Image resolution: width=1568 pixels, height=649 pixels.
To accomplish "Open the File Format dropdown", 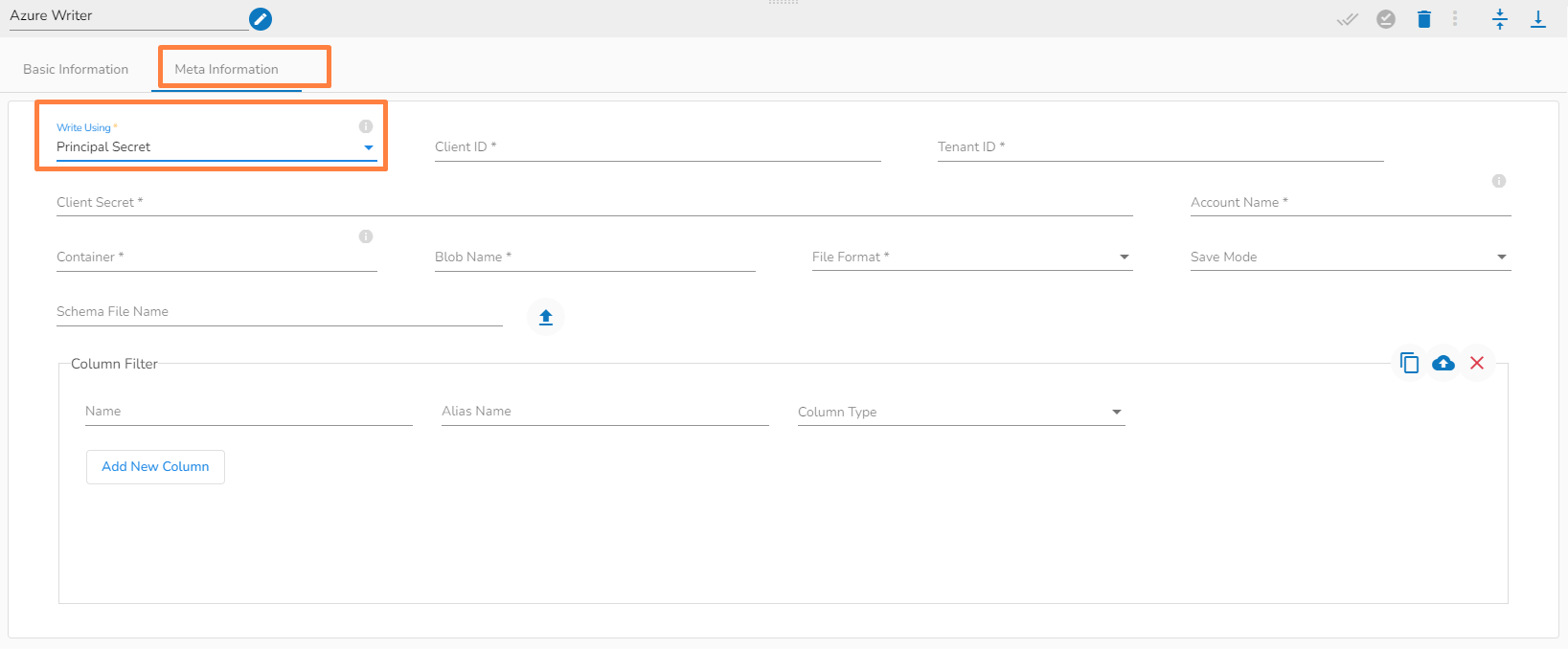I will 972,257.
